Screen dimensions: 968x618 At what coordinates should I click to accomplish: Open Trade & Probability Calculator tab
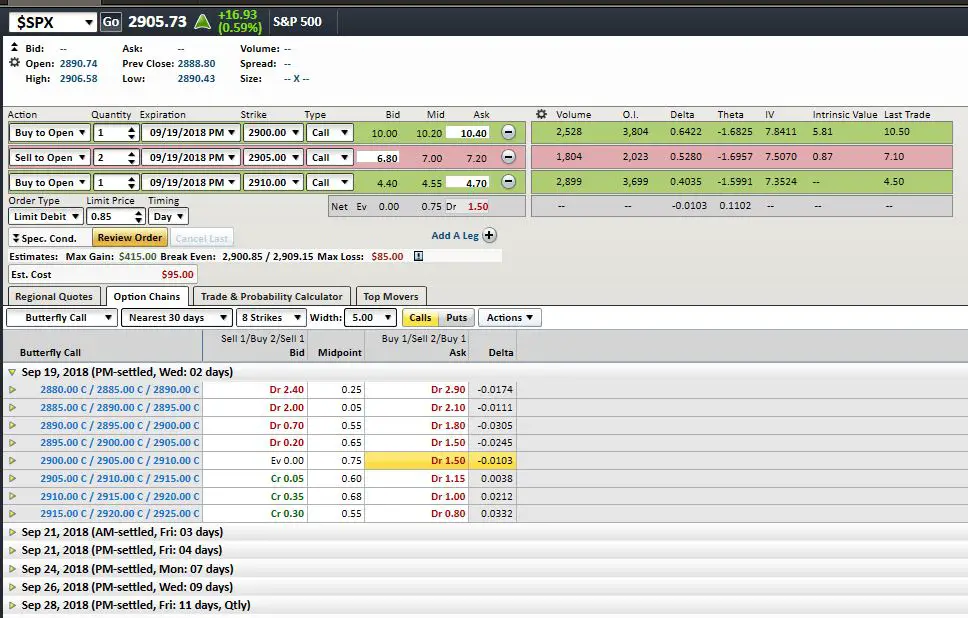click(272, 296)
